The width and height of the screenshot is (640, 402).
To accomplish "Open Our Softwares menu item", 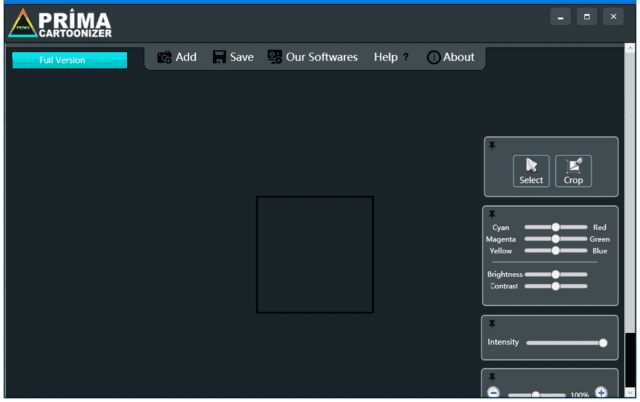I will (313, 57).
